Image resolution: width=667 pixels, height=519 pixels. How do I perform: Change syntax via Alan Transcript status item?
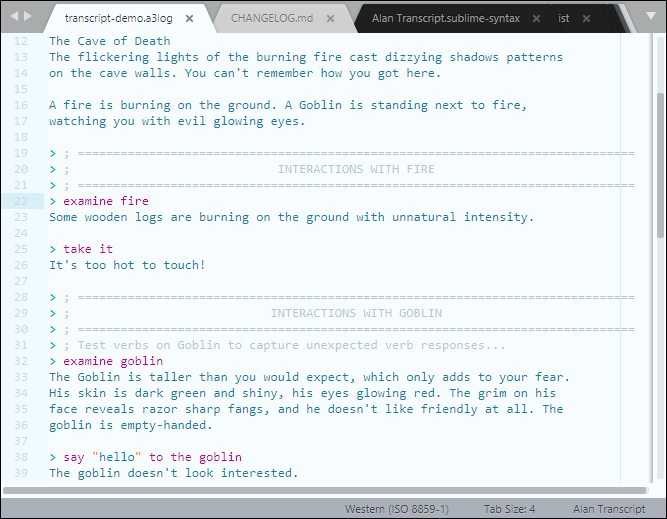point(609,509)
